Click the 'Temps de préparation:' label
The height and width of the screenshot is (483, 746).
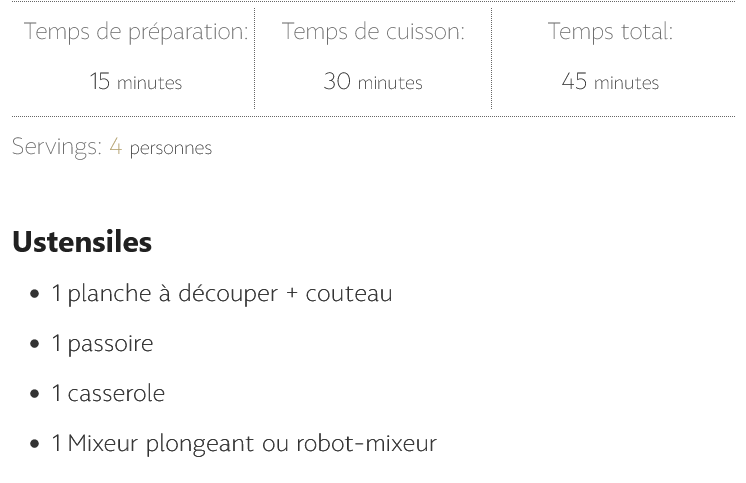click(135, 32)
